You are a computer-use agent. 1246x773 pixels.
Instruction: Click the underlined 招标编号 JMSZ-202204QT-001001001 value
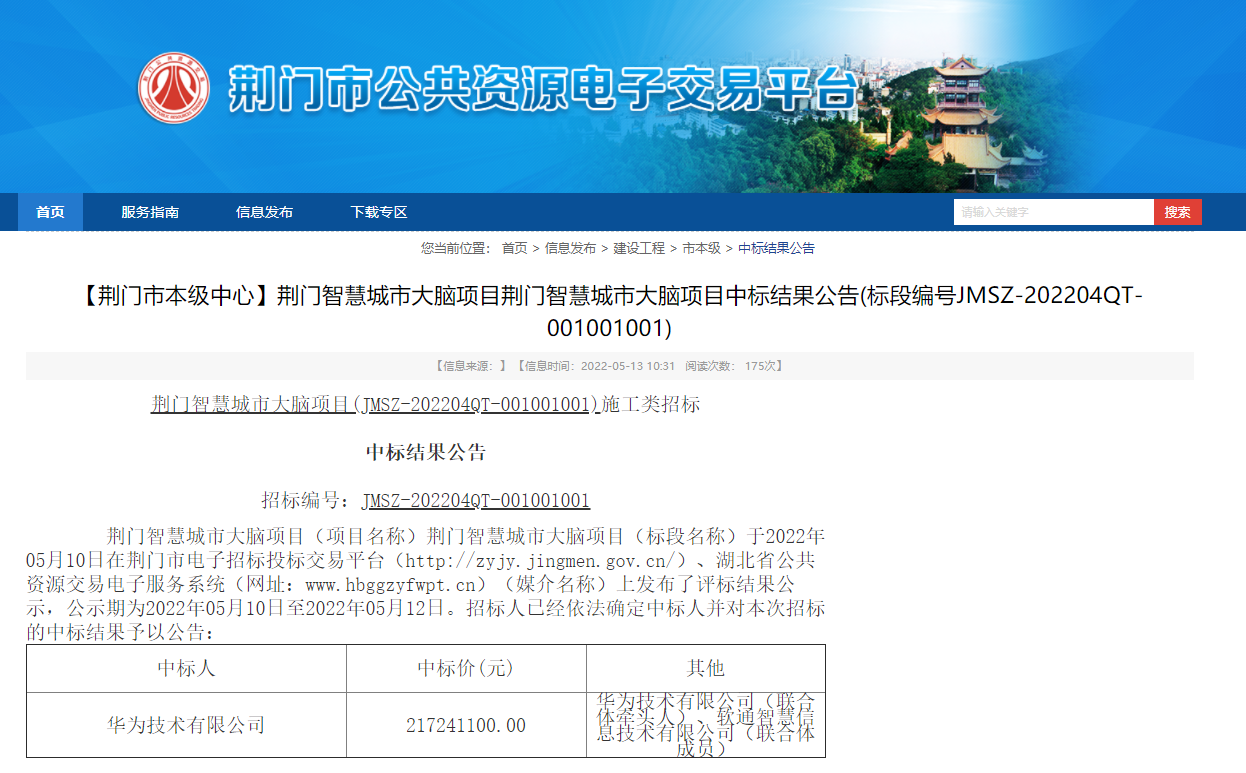coord(476,500)
